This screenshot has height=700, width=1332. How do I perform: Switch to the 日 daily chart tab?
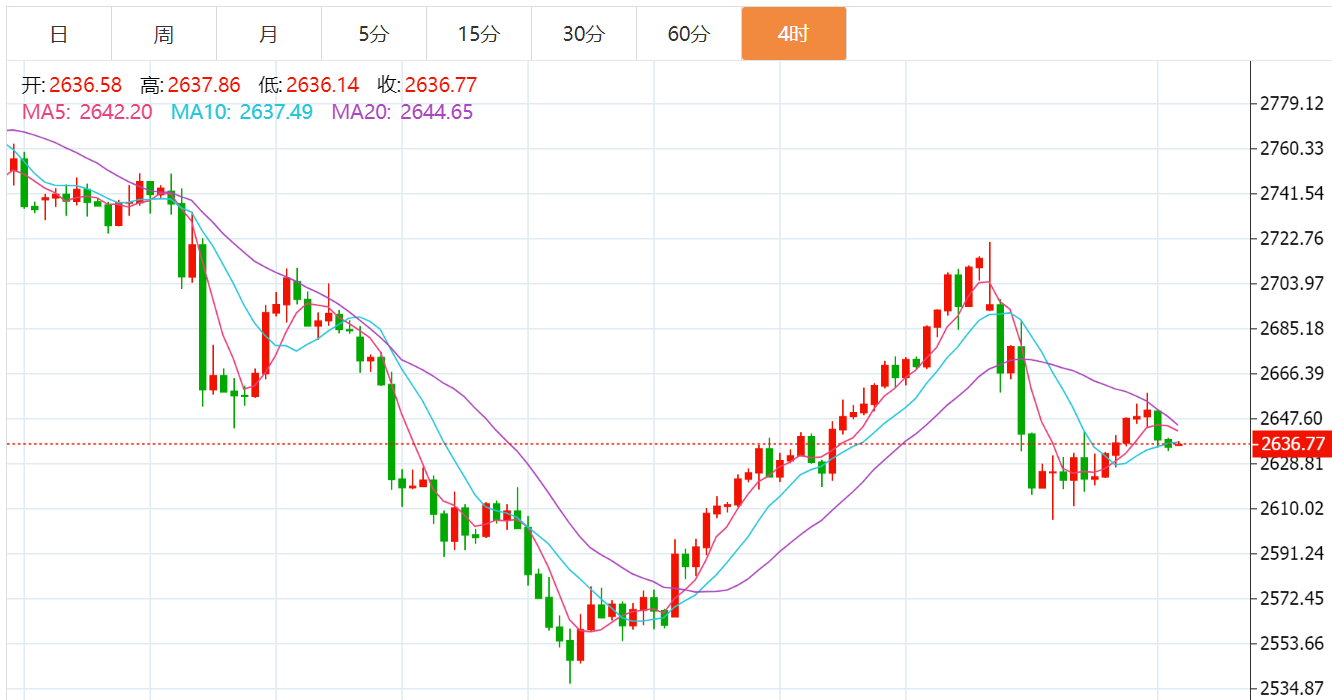pyautogui.click(x=59, y=34)
